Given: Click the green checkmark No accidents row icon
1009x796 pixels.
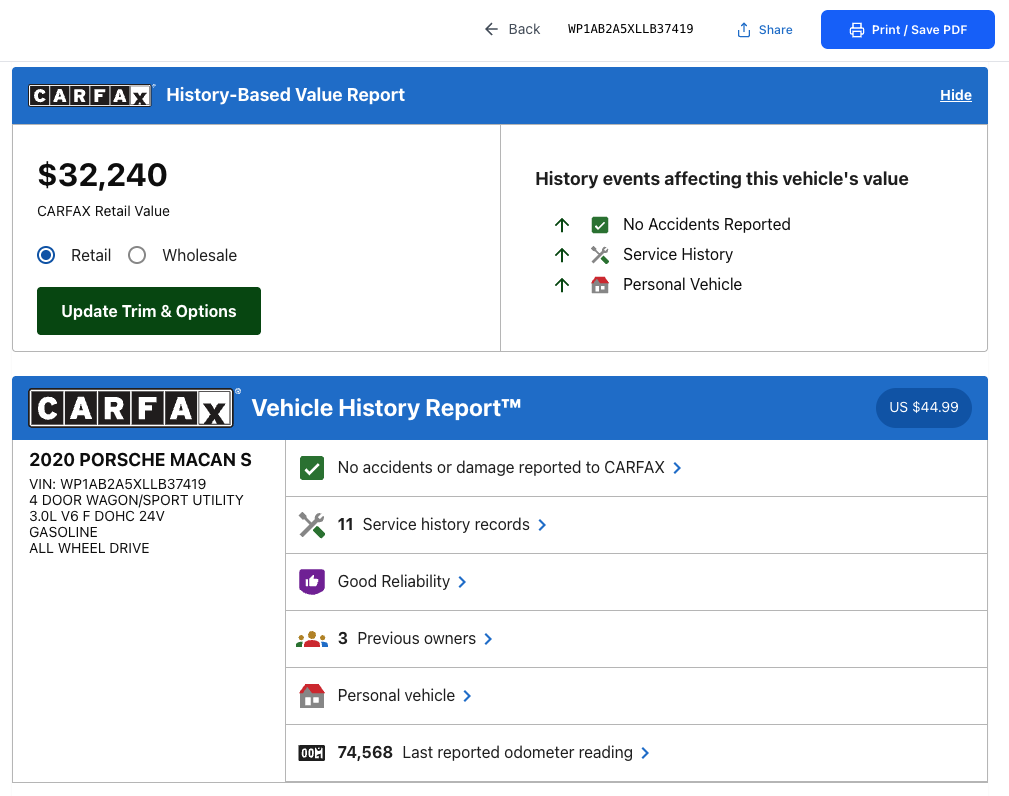Looking at the screenshot, I should pos(312,468).
